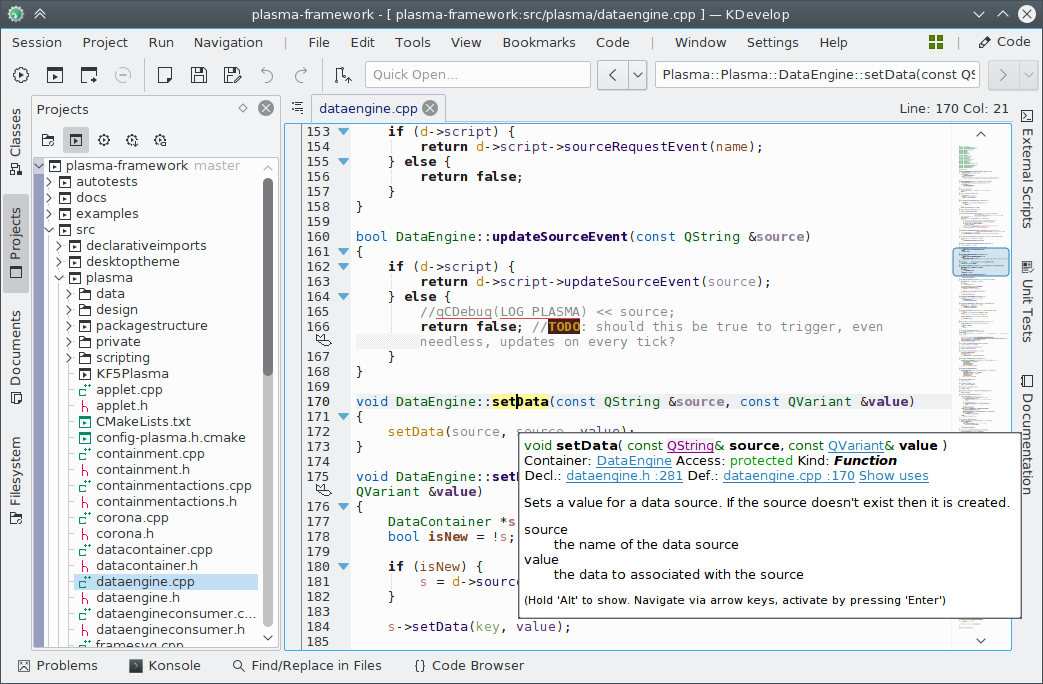Create a new document from the toolbar

click(x=165, y=75)
